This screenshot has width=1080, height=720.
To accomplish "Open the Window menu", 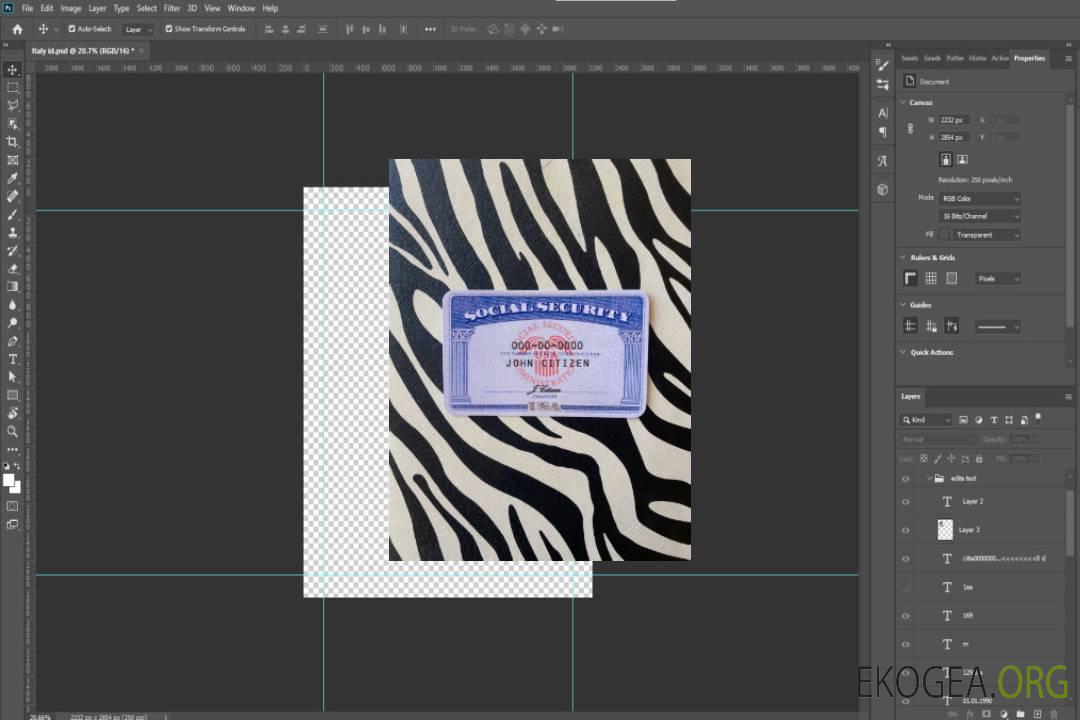I will point(241,8).
